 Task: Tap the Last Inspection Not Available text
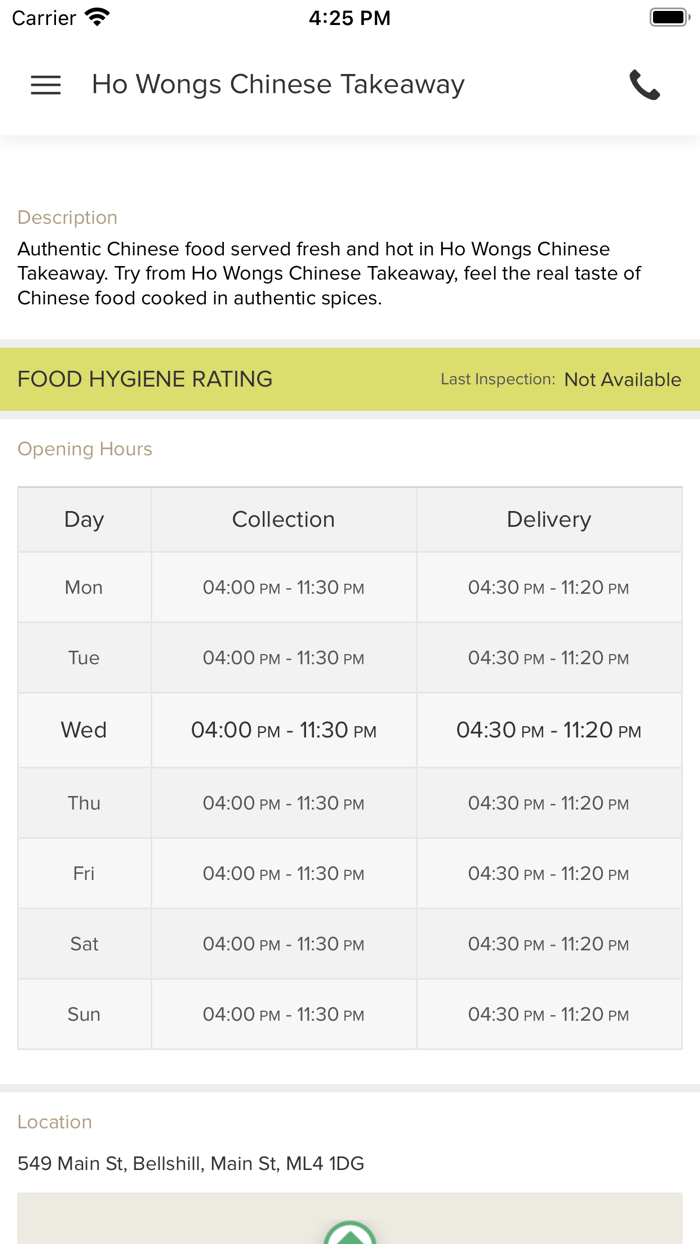tap(562, 379)
